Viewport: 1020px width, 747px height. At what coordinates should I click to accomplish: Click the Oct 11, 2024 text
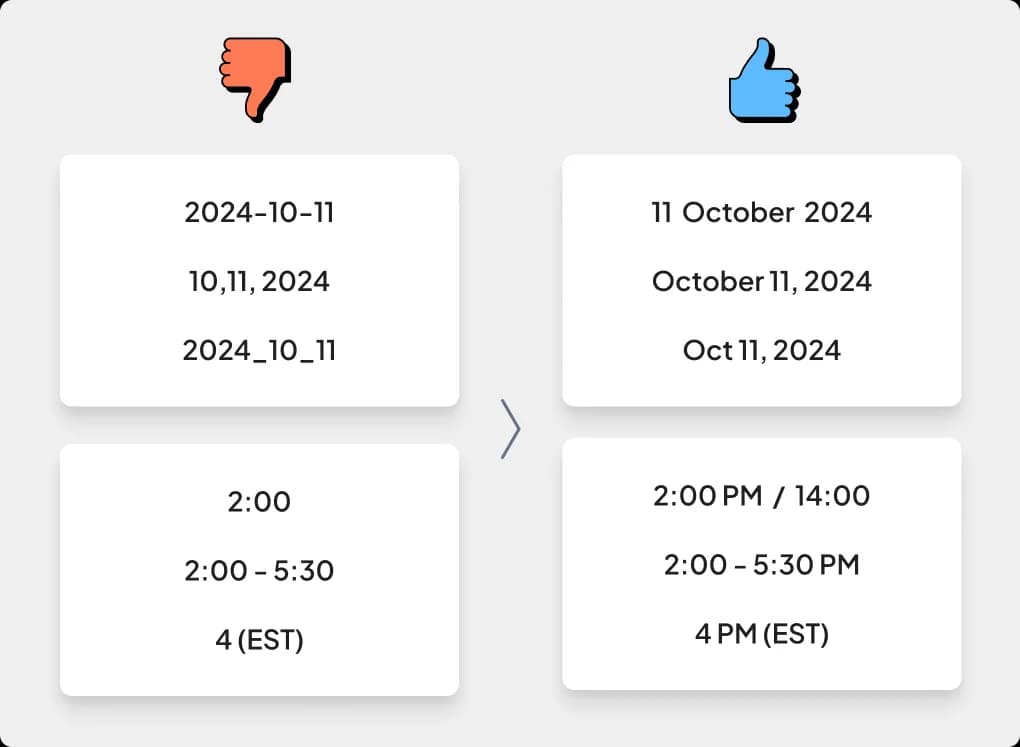762,351
